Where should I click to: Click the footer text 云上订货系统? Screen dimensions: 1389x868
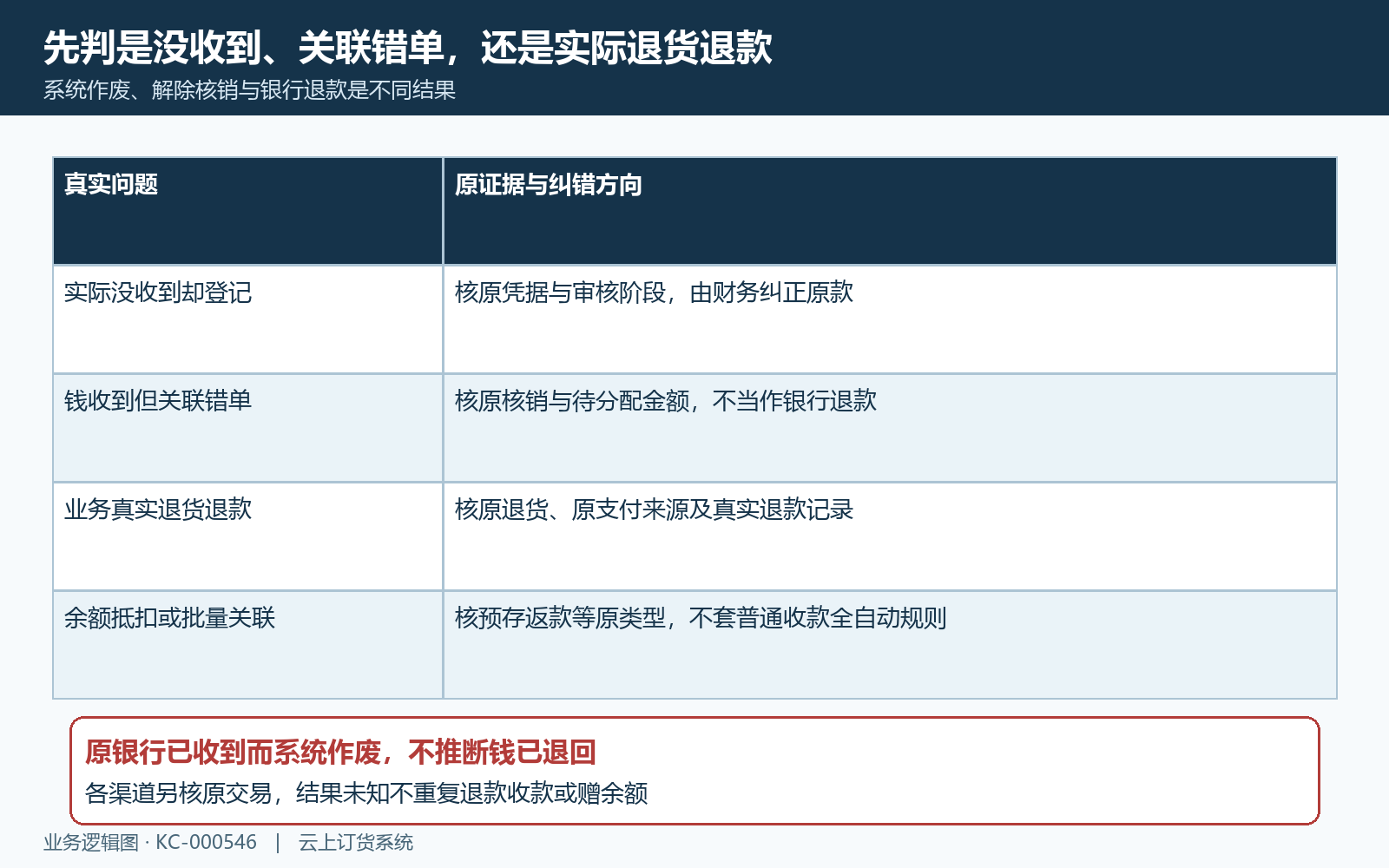pyautogui.click(x=356, y=843)
